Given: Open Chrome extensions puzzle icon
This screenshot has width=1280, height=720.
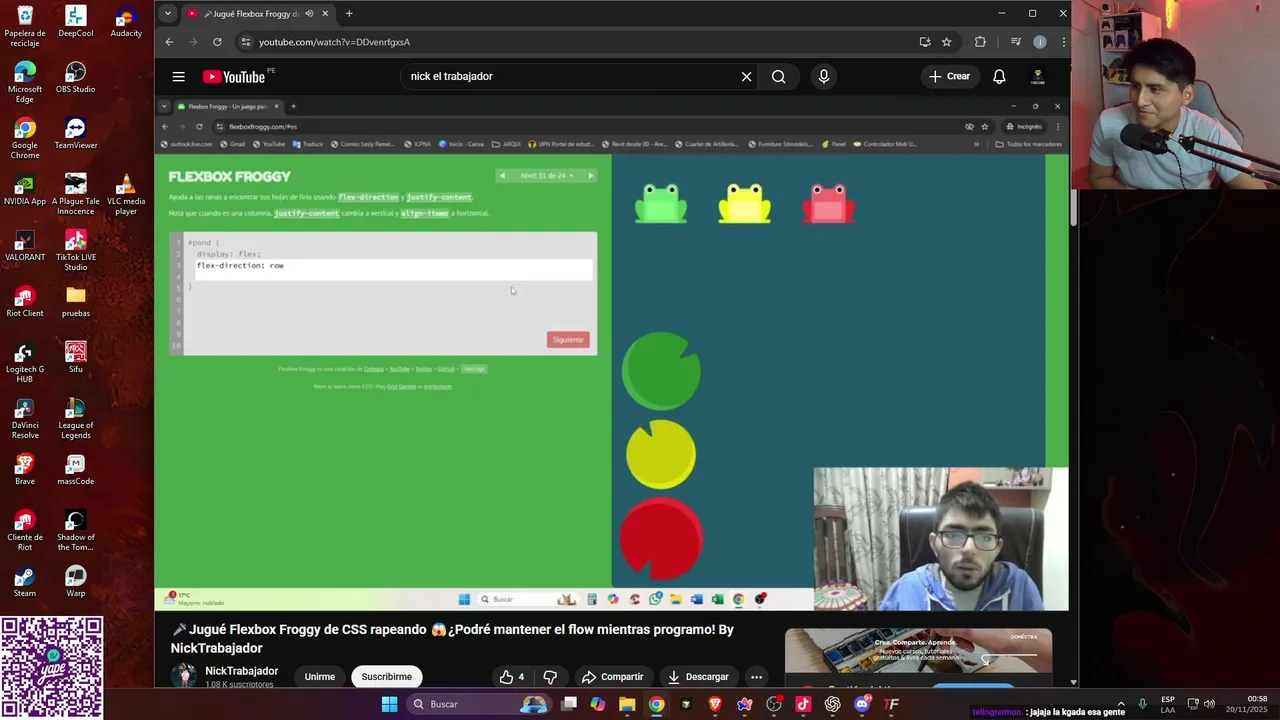Looking at the screenshot, I should (x=980, y=42).
